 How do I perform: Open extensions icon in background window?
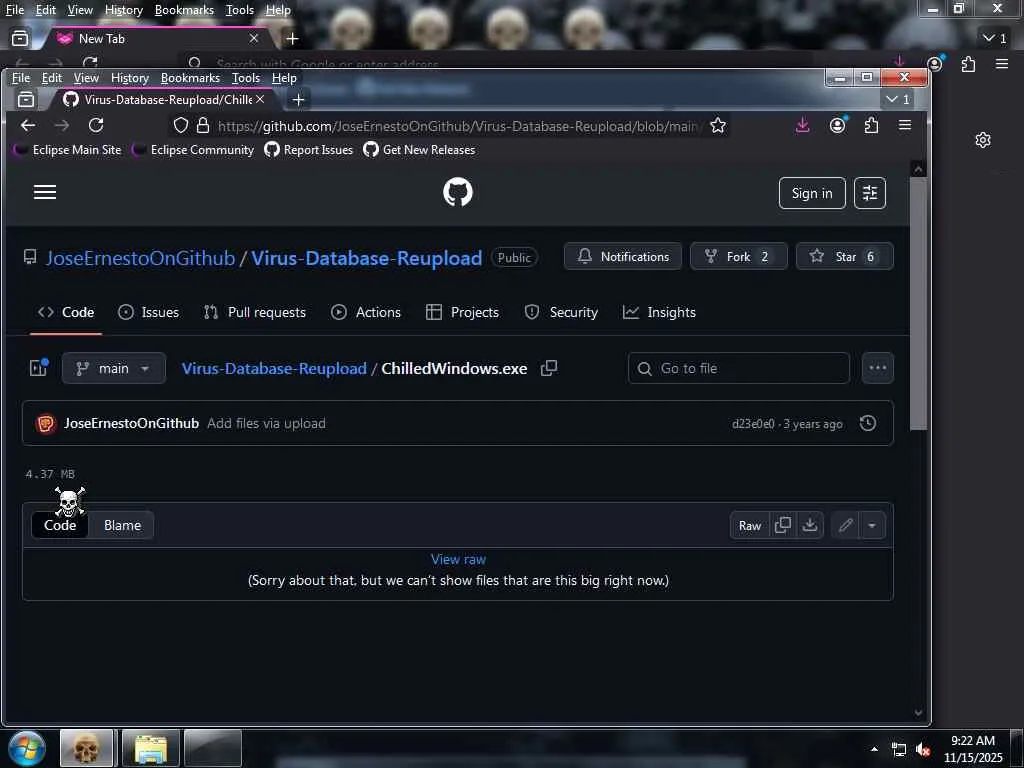tap(968, 64)
